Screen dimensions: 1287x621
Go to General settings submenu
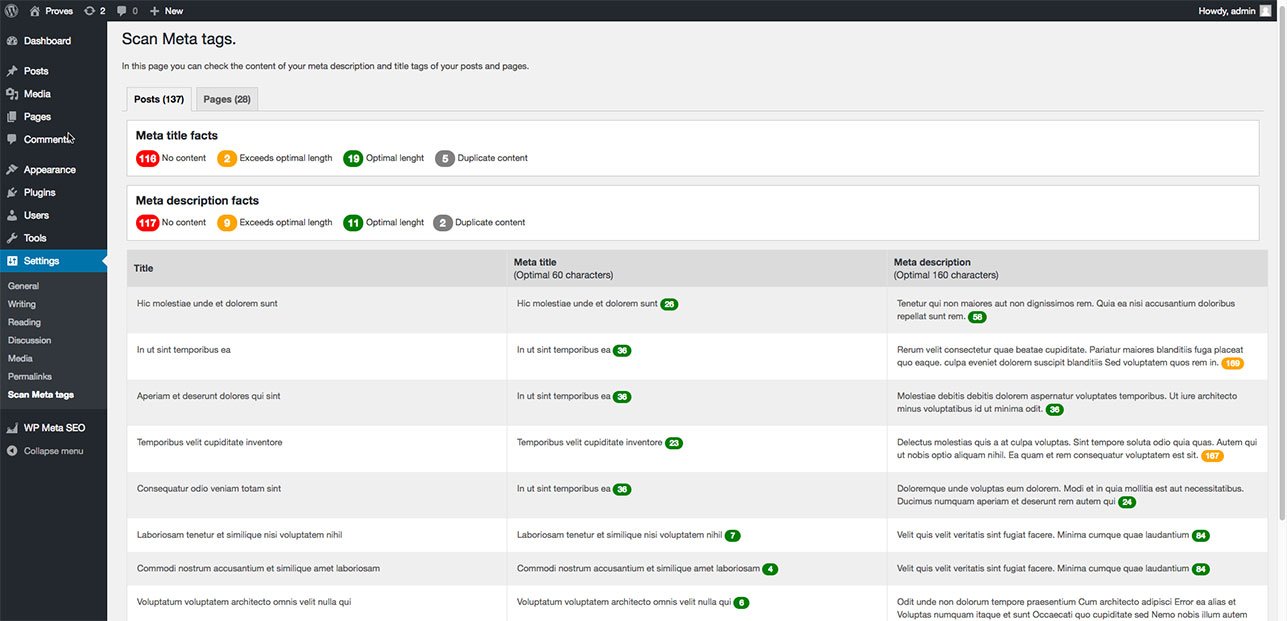click(24, 286)
